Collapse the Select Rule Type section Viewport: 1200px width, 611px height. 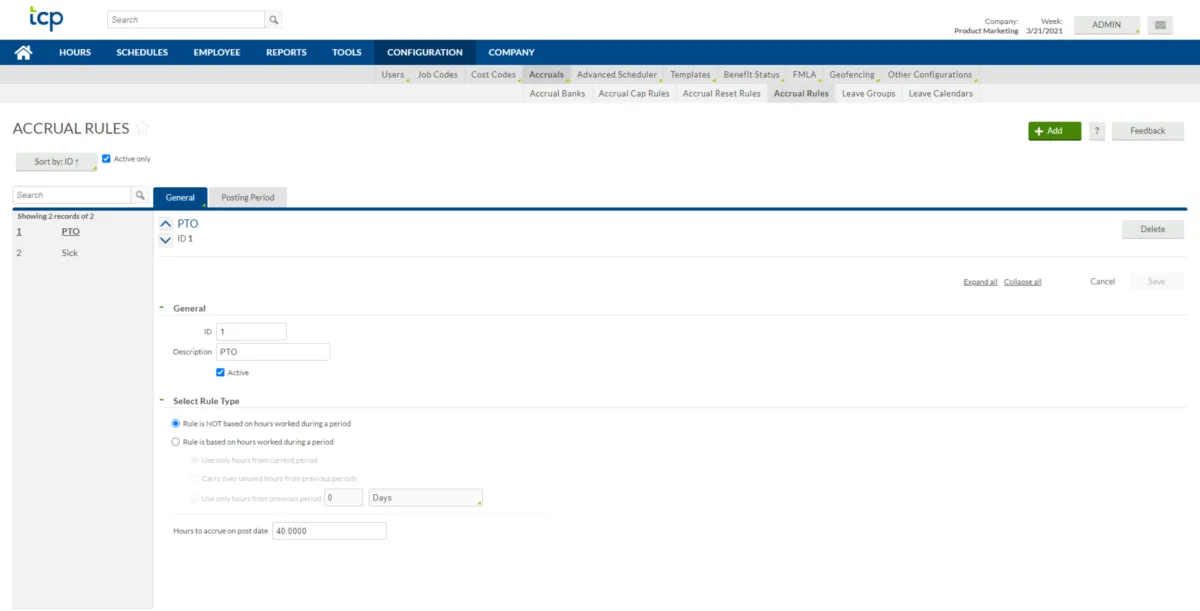tap(163, 400)
